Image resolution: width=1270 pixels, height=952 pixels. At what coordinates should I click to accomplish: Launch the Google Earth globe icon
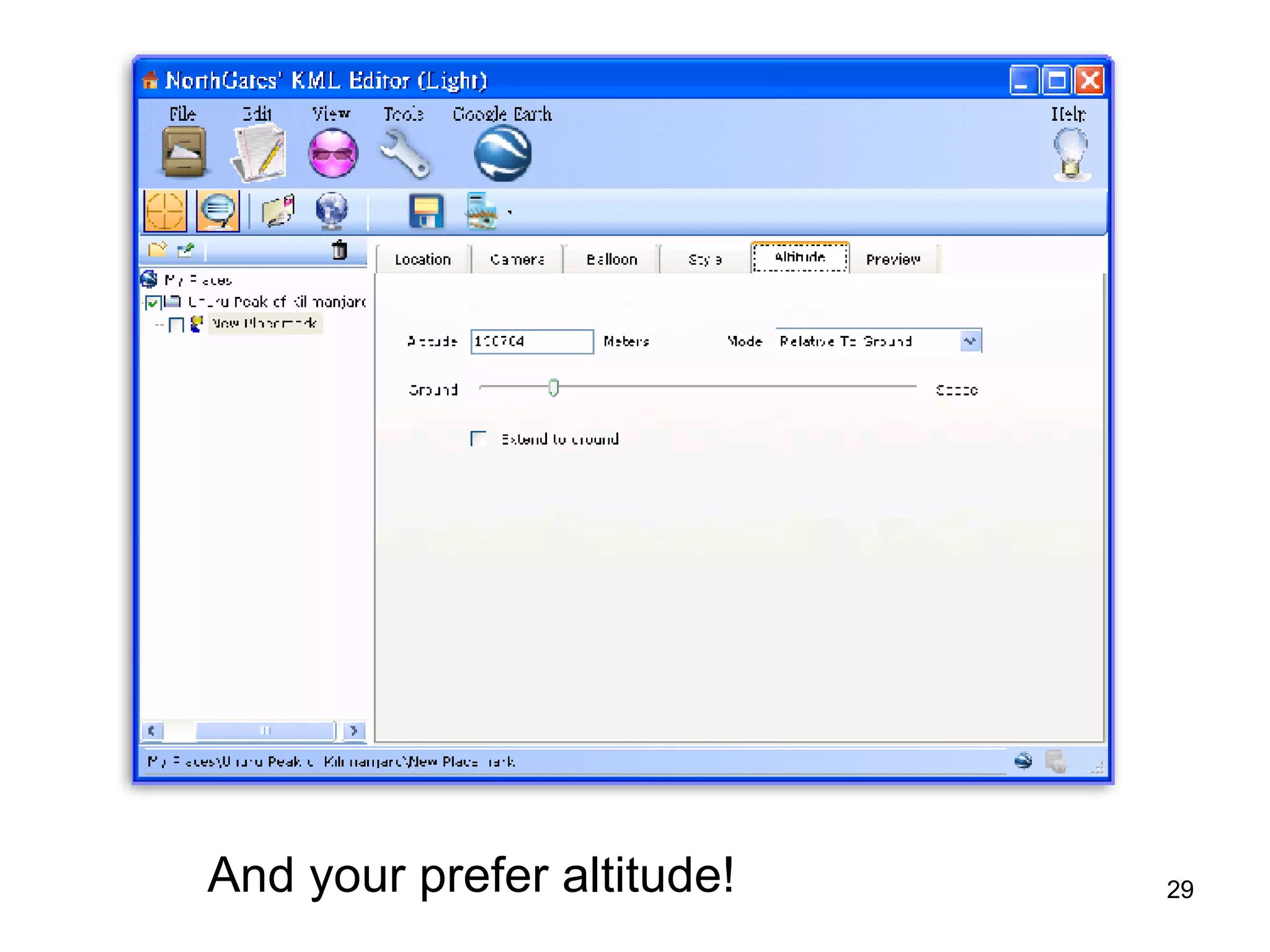pos(502,154)
